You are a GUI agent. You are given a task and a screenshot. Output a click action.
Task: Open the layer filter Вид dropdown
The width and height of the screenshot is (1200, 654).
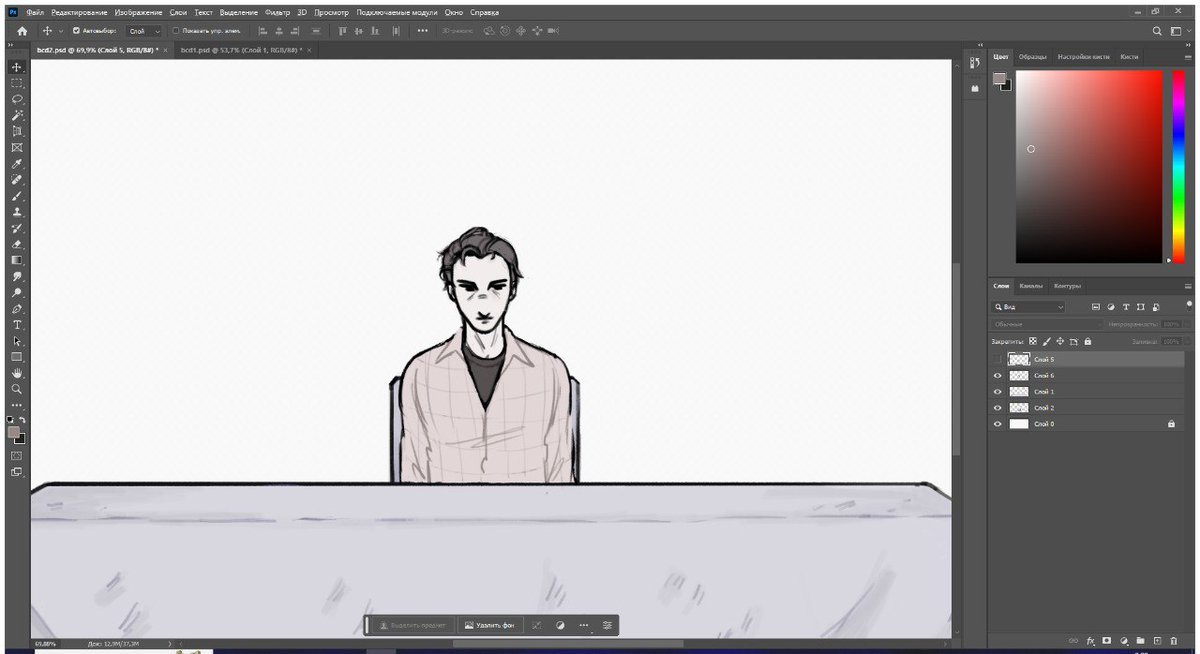click(1029, 307)
